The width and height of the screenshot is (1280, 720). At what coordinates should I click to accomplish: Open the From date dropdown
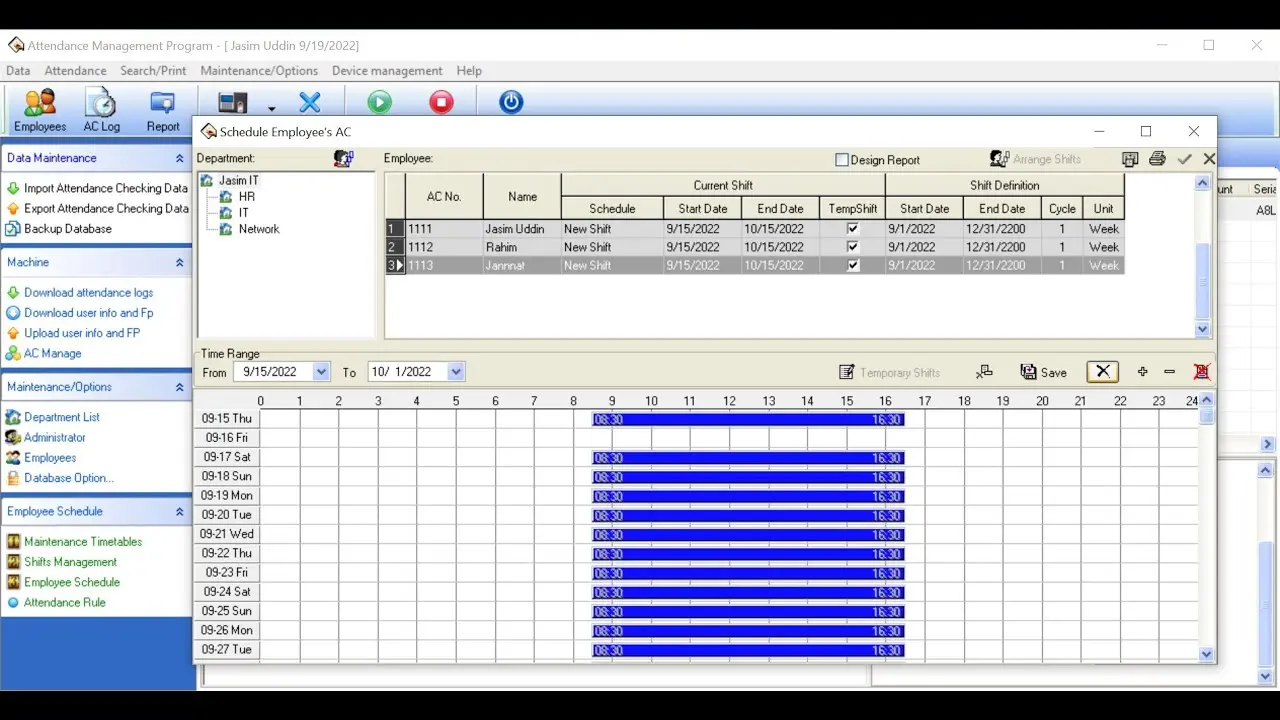click(x=321, y=372)
